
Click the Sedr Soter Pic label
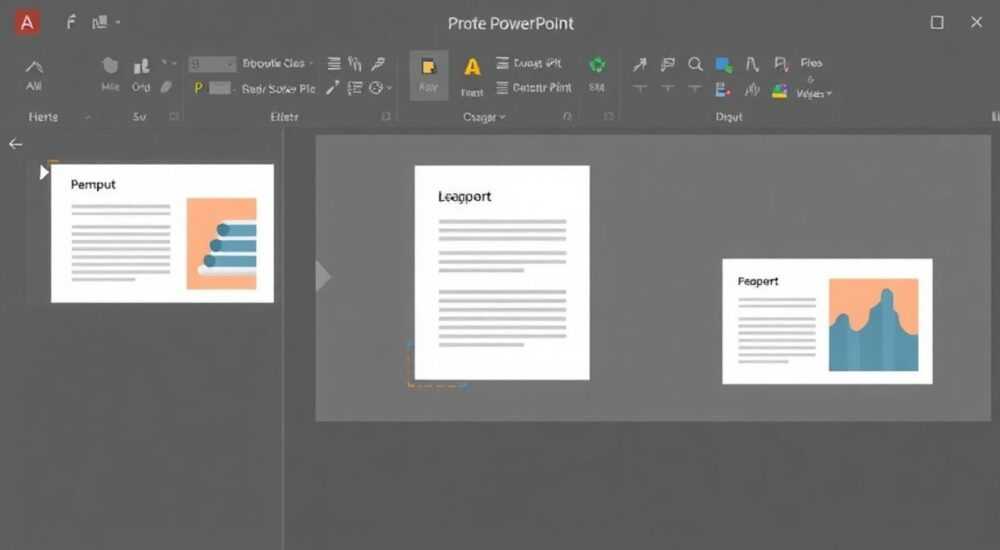279,89
